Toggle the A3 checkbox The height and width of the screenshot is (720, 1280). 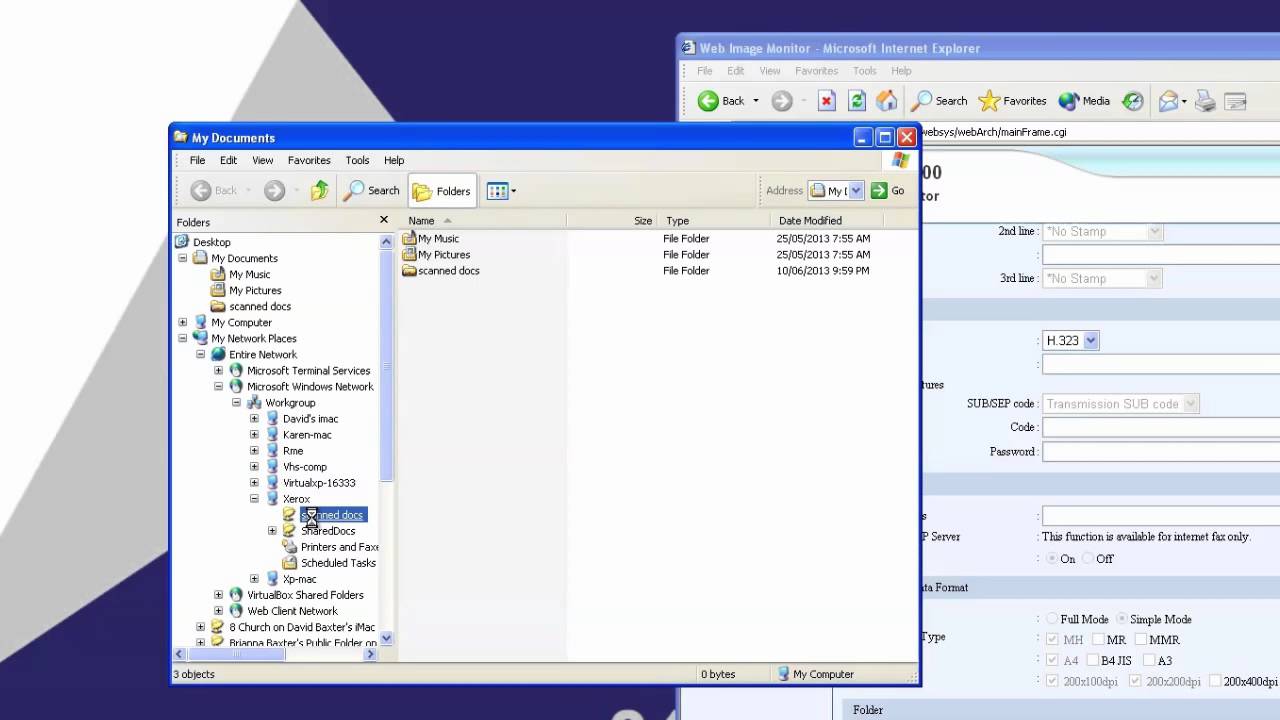[1149, 660]
